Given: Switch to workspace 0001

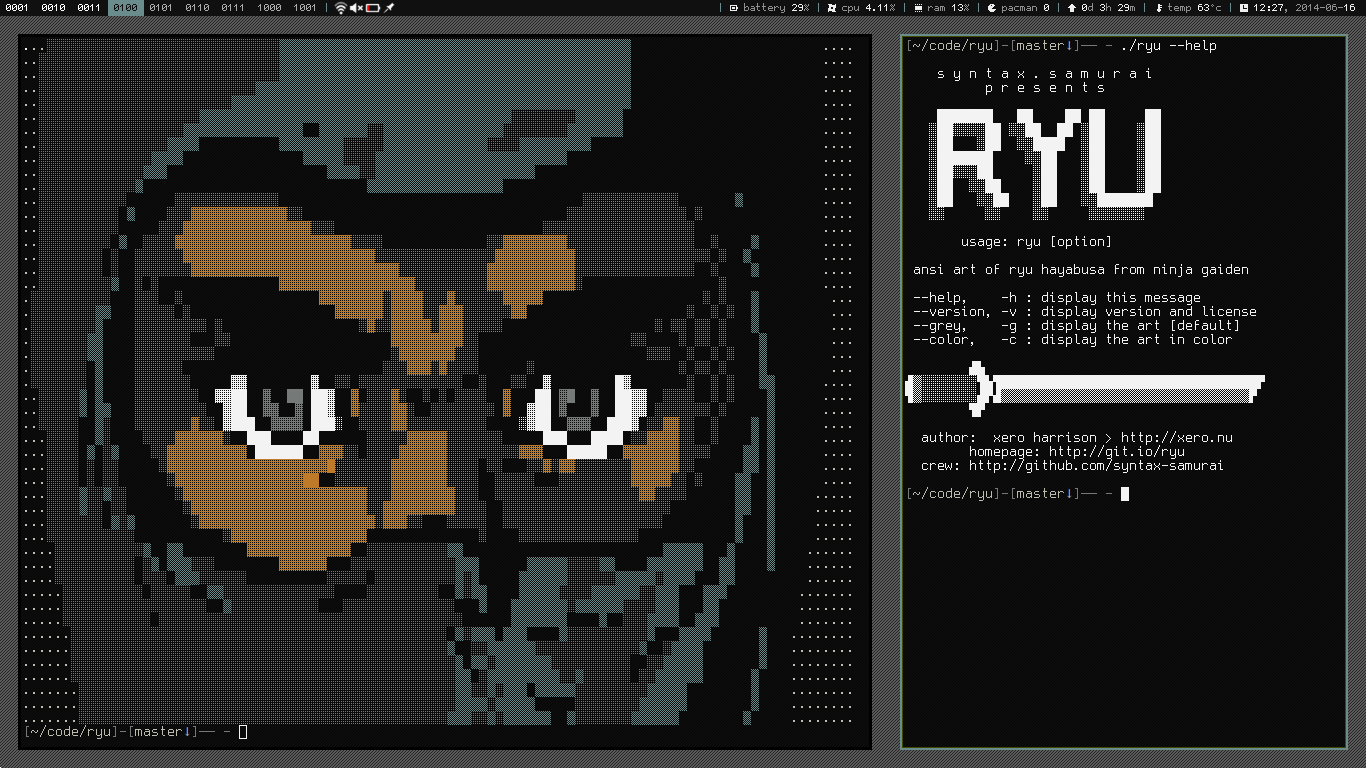Looking at the screenshot, I should 17,8.
